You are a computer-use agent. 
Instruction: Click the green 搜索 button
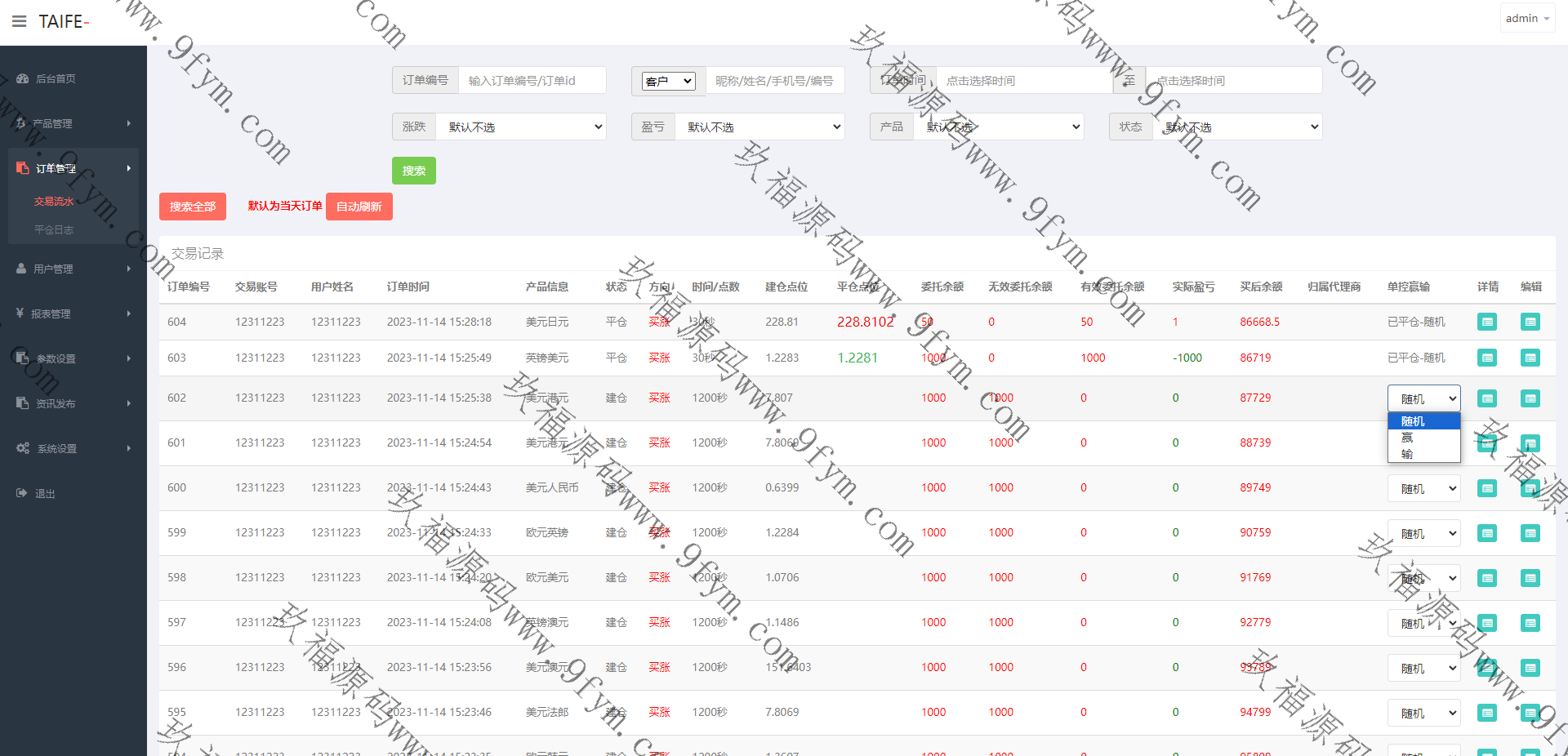point(413,171)
